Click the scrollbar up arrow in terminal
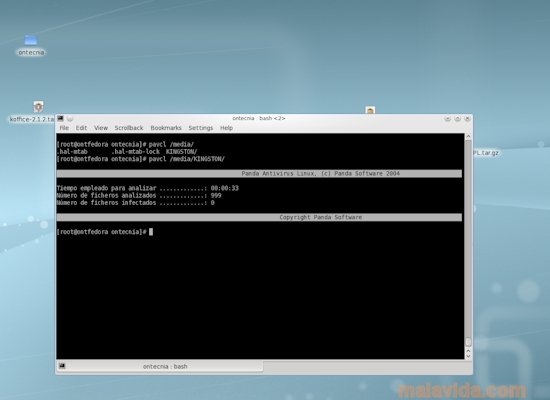 point(468,136)
